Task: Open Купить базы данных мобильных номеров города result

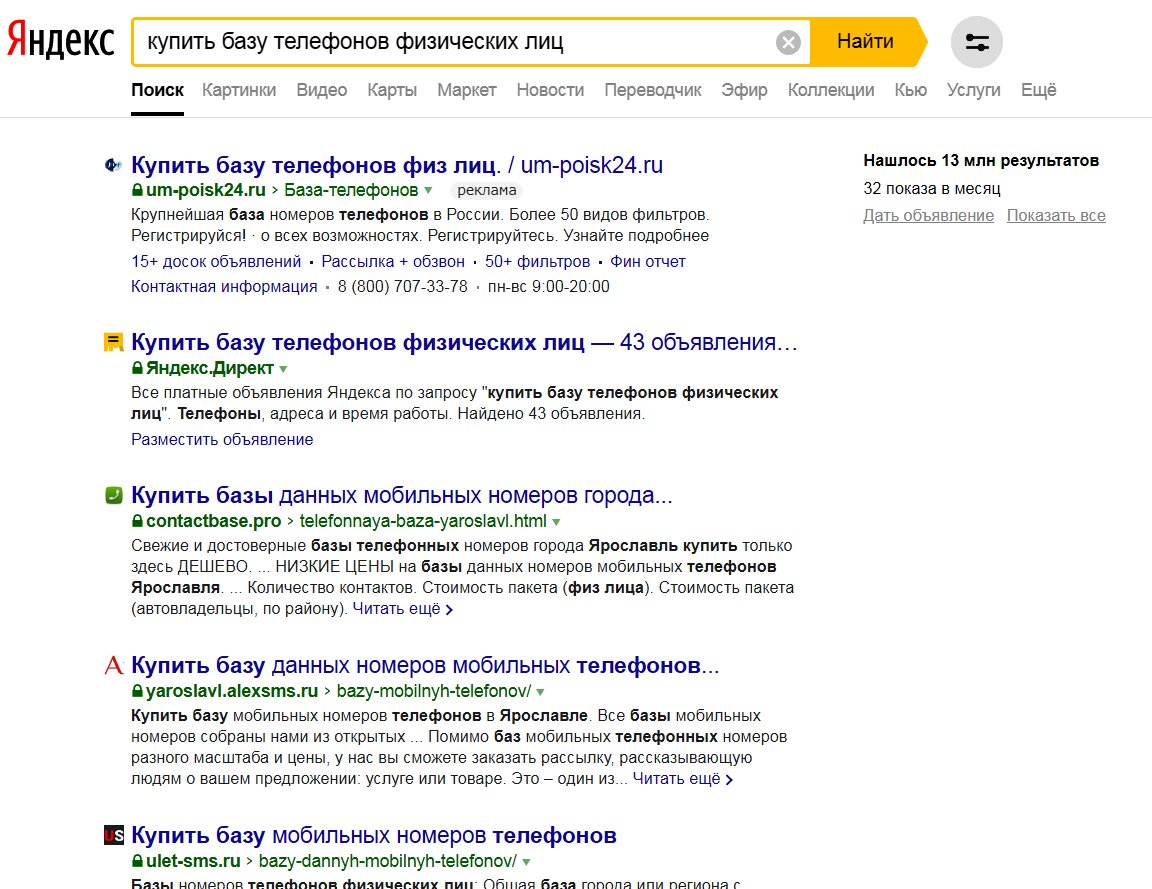Action: click(x=402, y=495)
